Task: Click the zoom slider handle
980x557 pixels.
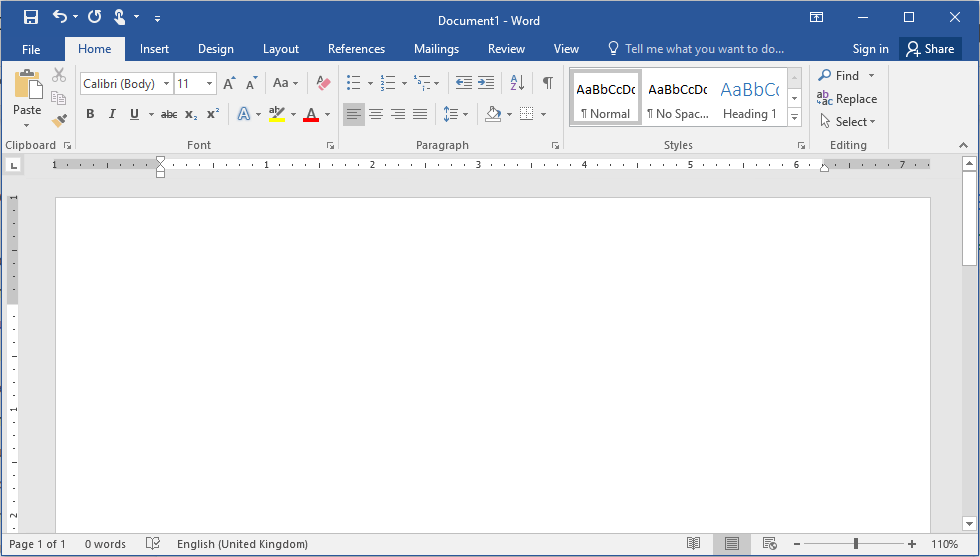Action: [x=856, y=544]
